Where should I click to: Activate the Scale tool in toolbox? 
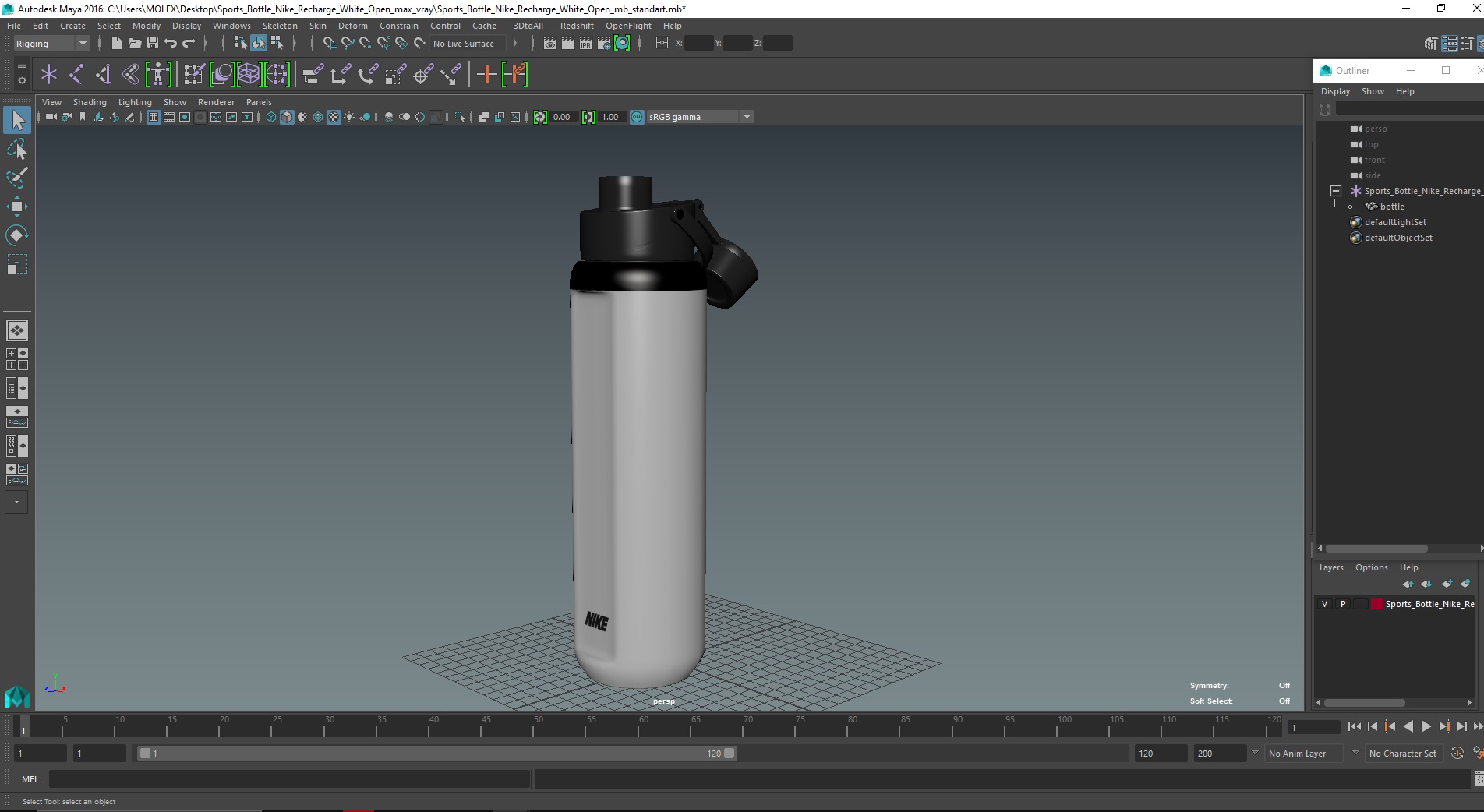coord(17,264)
